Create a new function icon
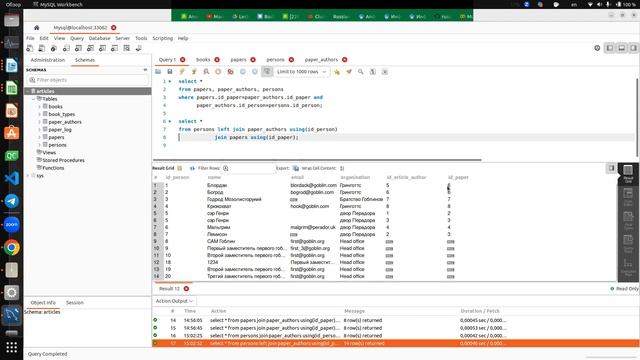 coord(115,48)
